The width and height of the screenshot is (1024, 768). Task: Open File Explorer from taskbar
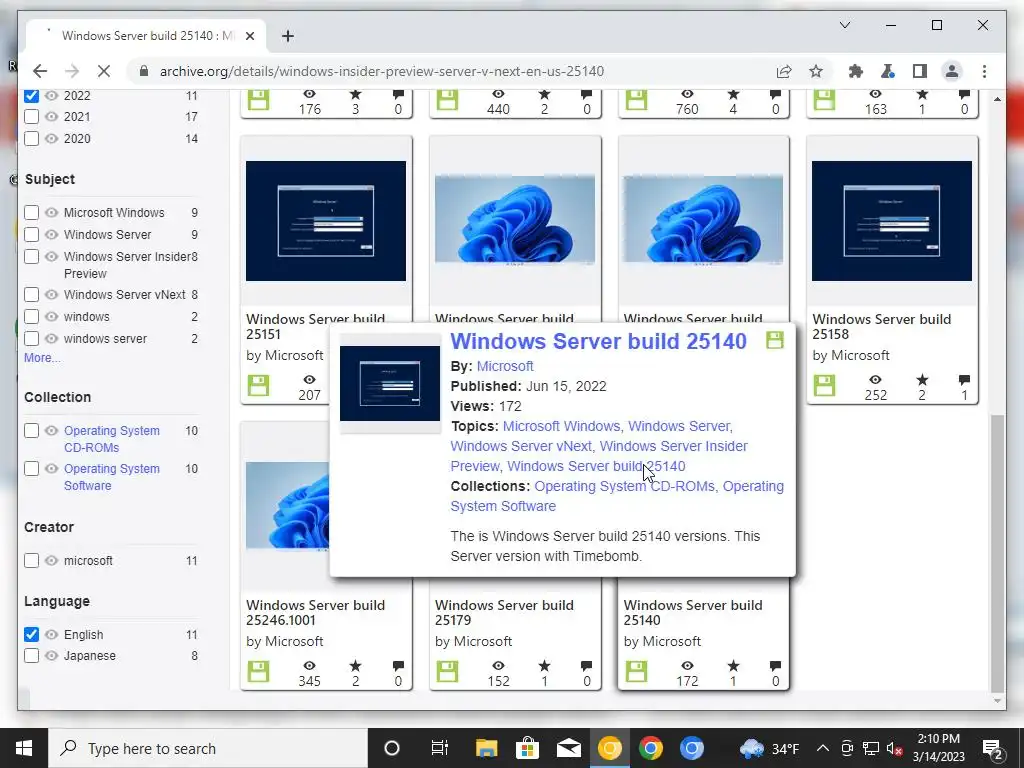click(486, 748)
